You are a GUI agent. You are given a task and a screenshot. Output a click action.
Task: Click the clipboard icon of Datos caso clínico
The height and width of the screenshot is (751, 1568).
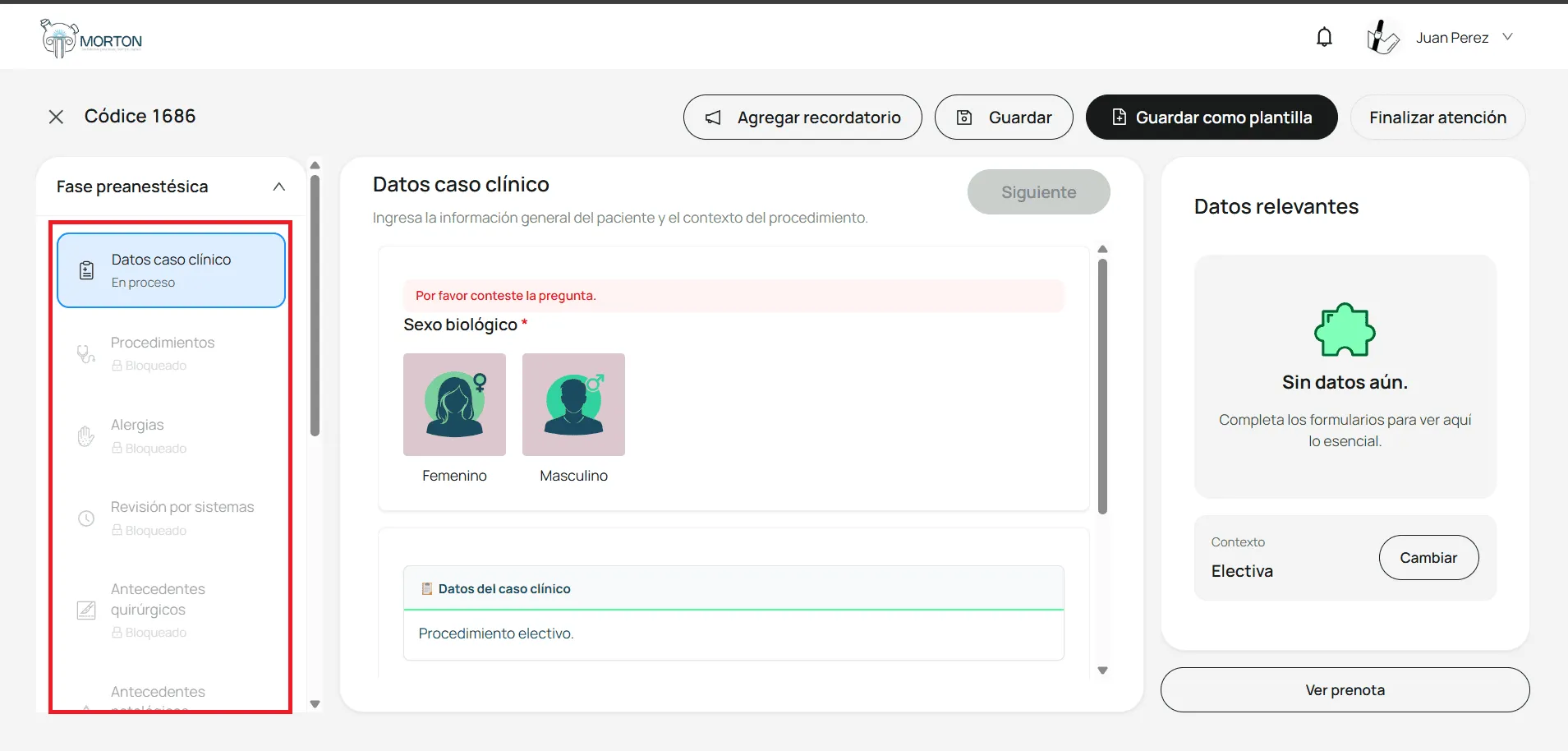coord(86,270)
